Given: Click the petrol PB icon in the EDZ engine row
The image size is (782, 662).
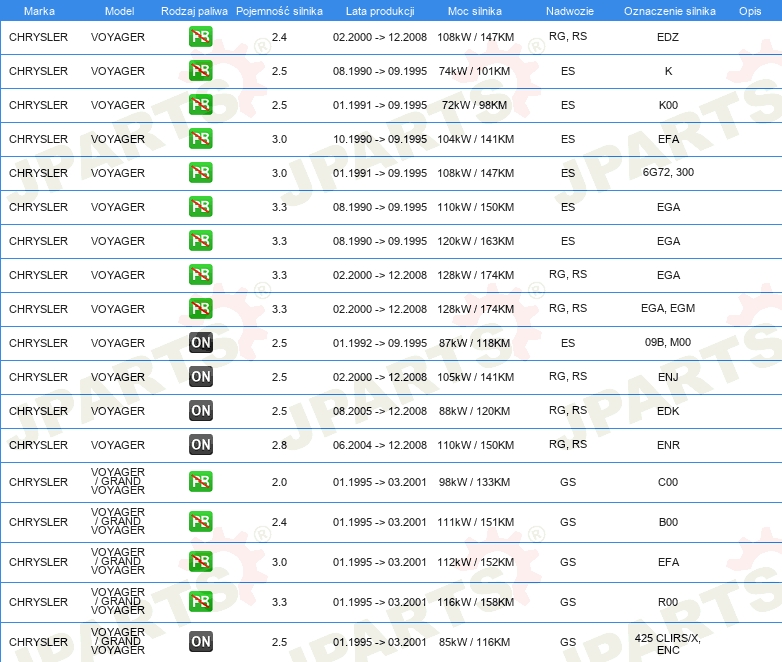Looking at the screenshot, I should click(x=201, y=37).
